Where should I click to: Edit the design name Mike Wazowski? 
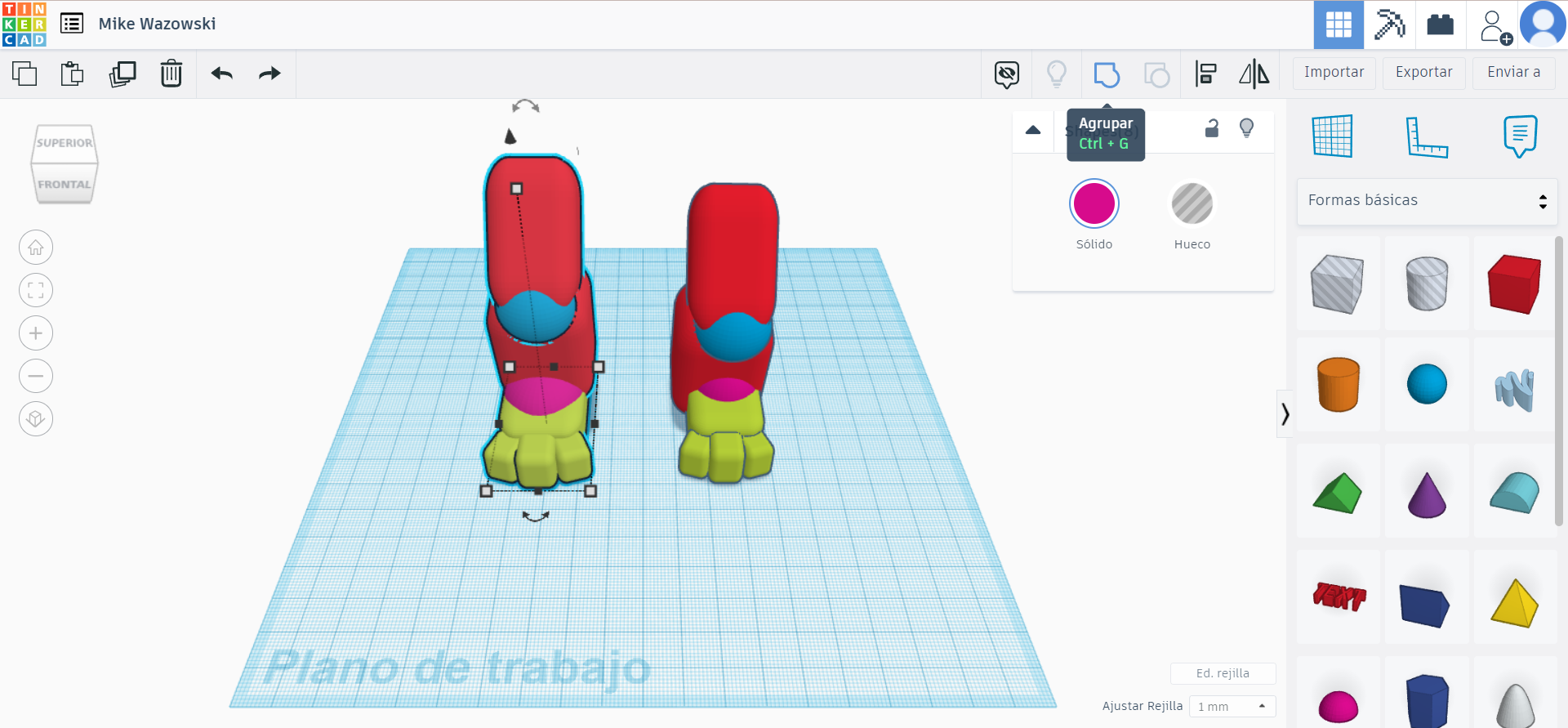(157, 24)
